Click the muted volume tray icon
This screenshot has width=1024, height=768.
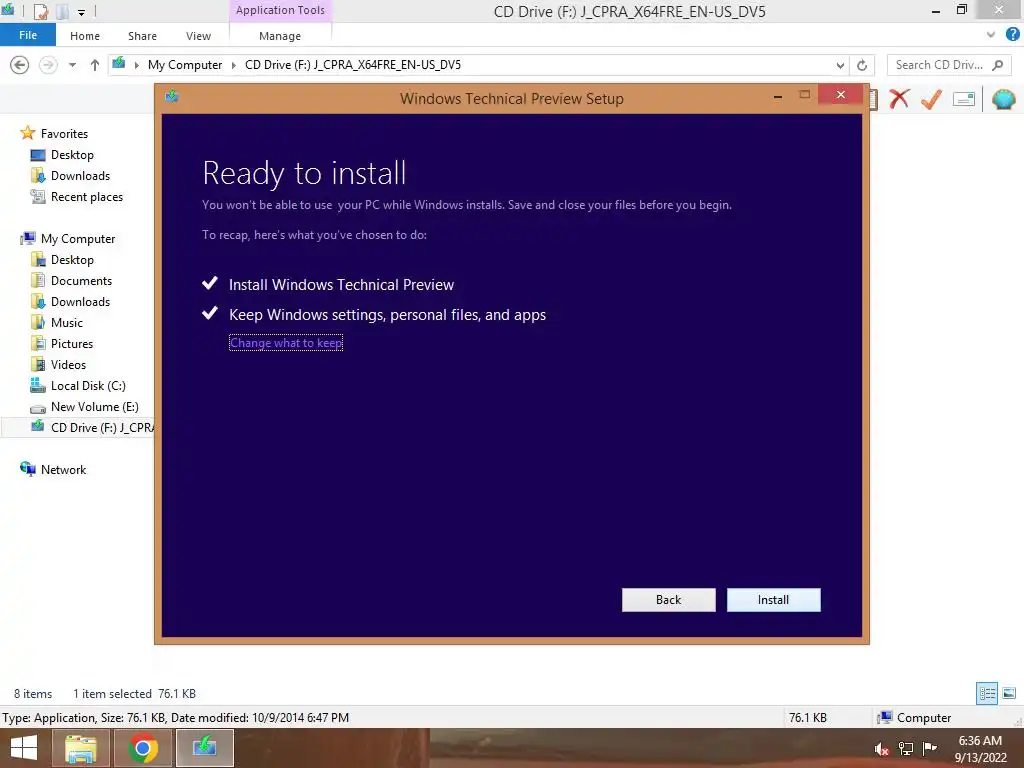pyautogui.click(x=881, y=748)
